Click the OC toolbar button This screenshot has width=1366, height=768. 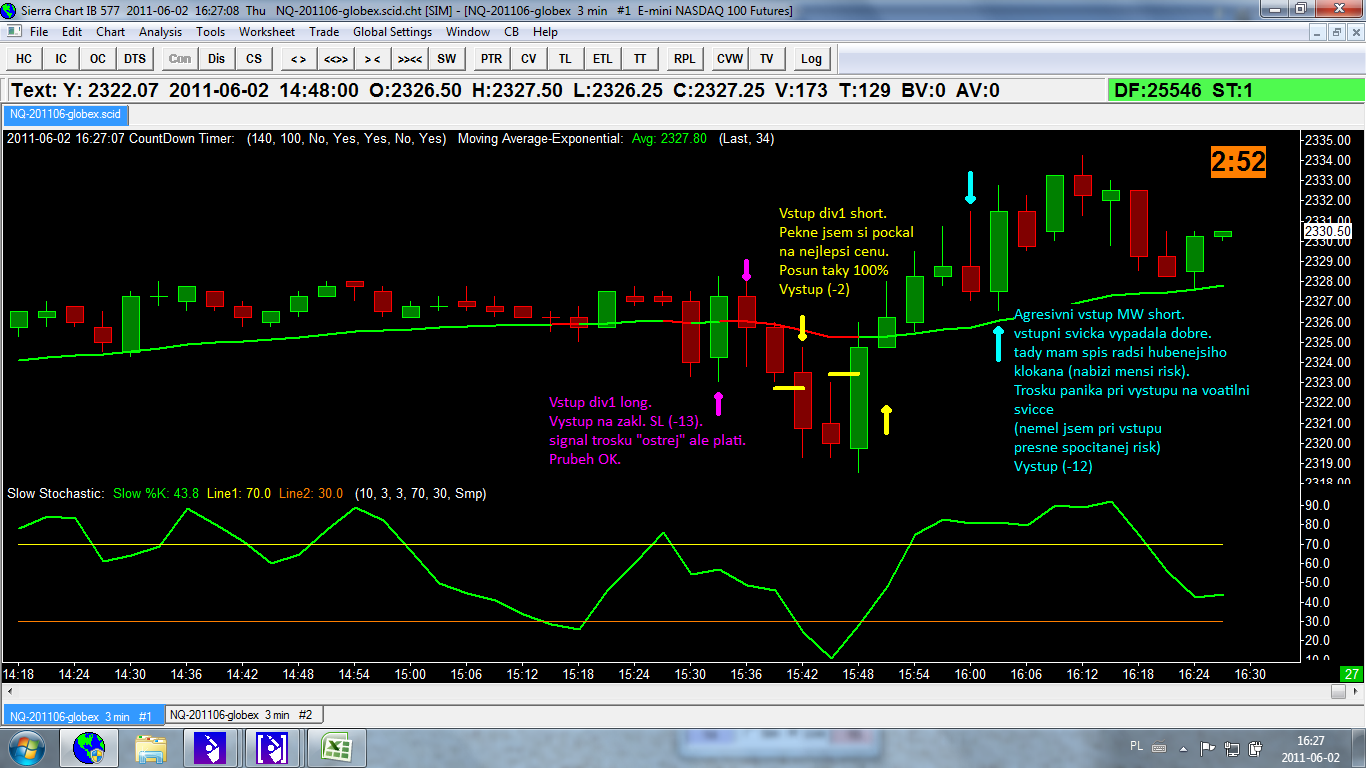(98, 59)
